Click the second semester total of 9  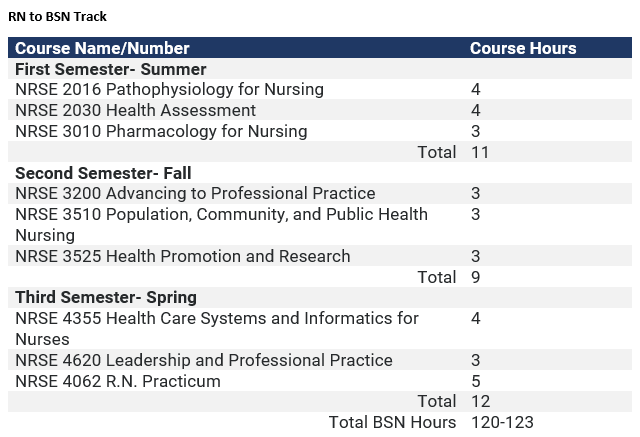click(475, 277)
